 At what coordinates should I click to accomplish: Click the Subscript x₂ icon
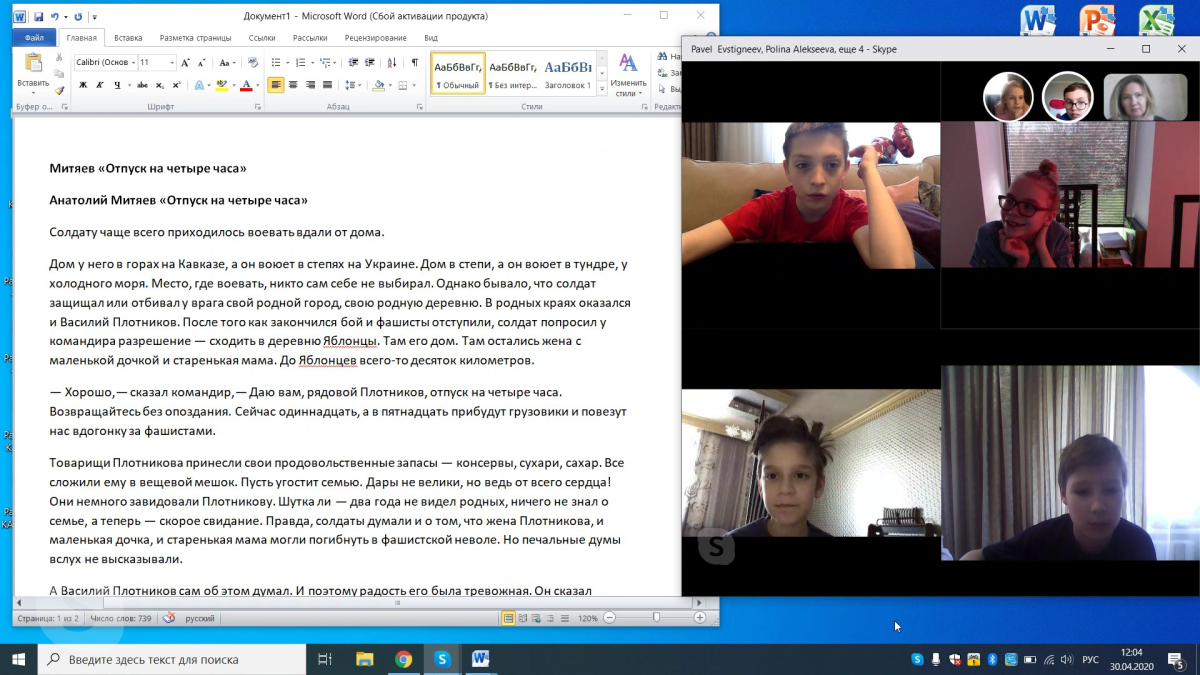click(x=160, y=85)
